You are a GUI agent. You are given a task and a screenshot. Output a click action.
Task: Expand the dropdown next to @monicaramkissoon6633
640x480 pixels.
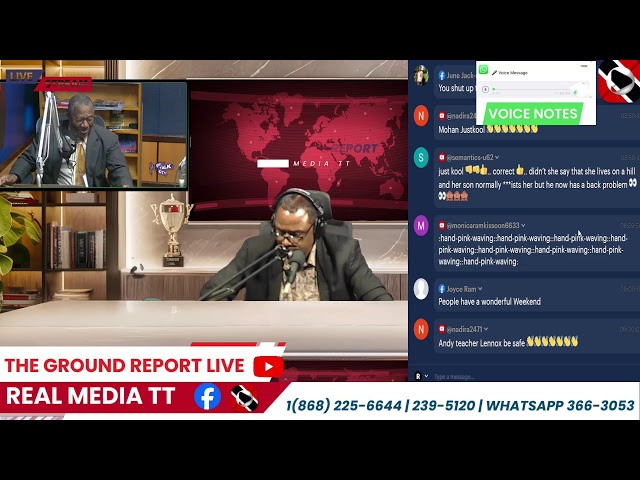click(523, 225)
